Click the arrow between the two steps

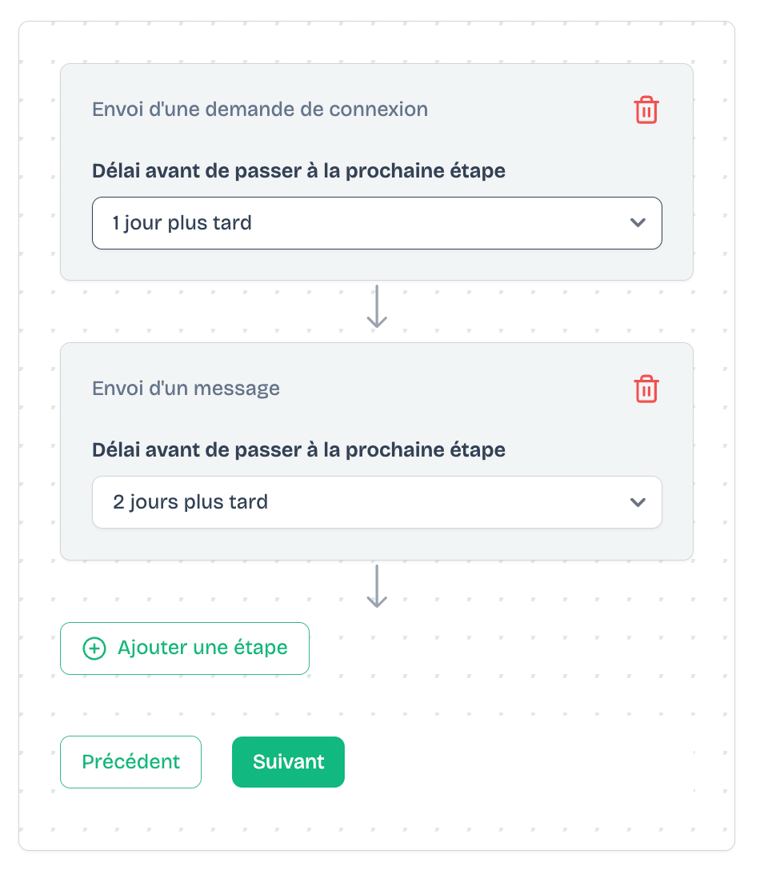click(x=377, y=305)
